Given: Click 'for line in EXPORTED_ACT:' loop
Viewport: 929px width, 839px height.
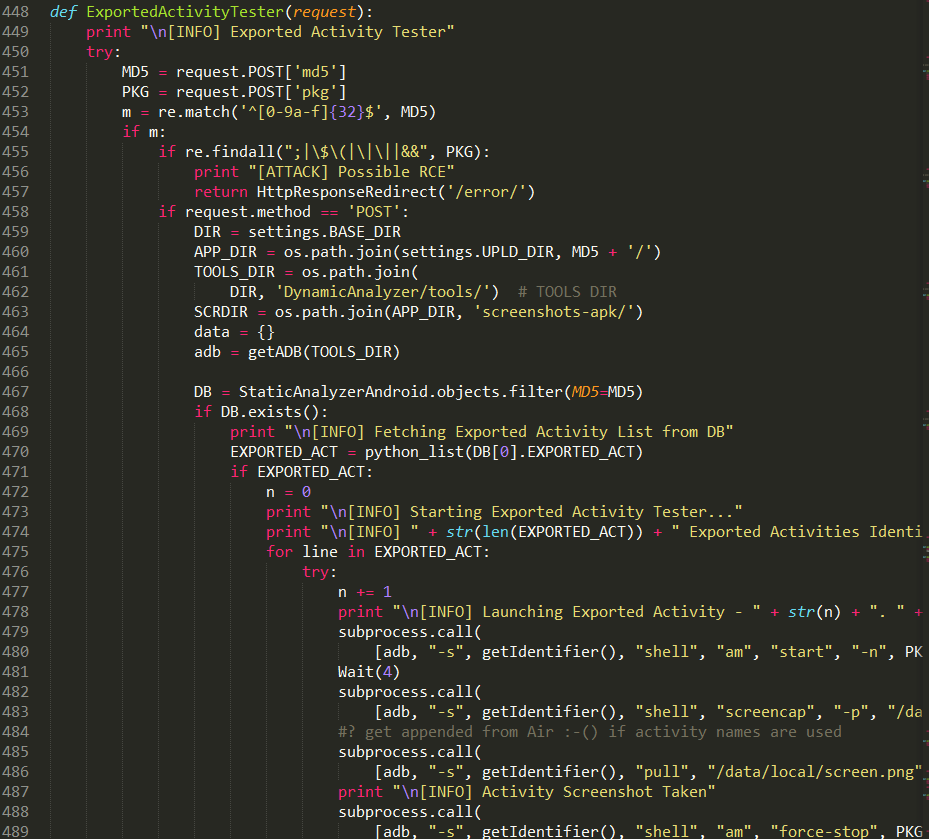Looking at the screenshot, I should (x=378, y=552).
